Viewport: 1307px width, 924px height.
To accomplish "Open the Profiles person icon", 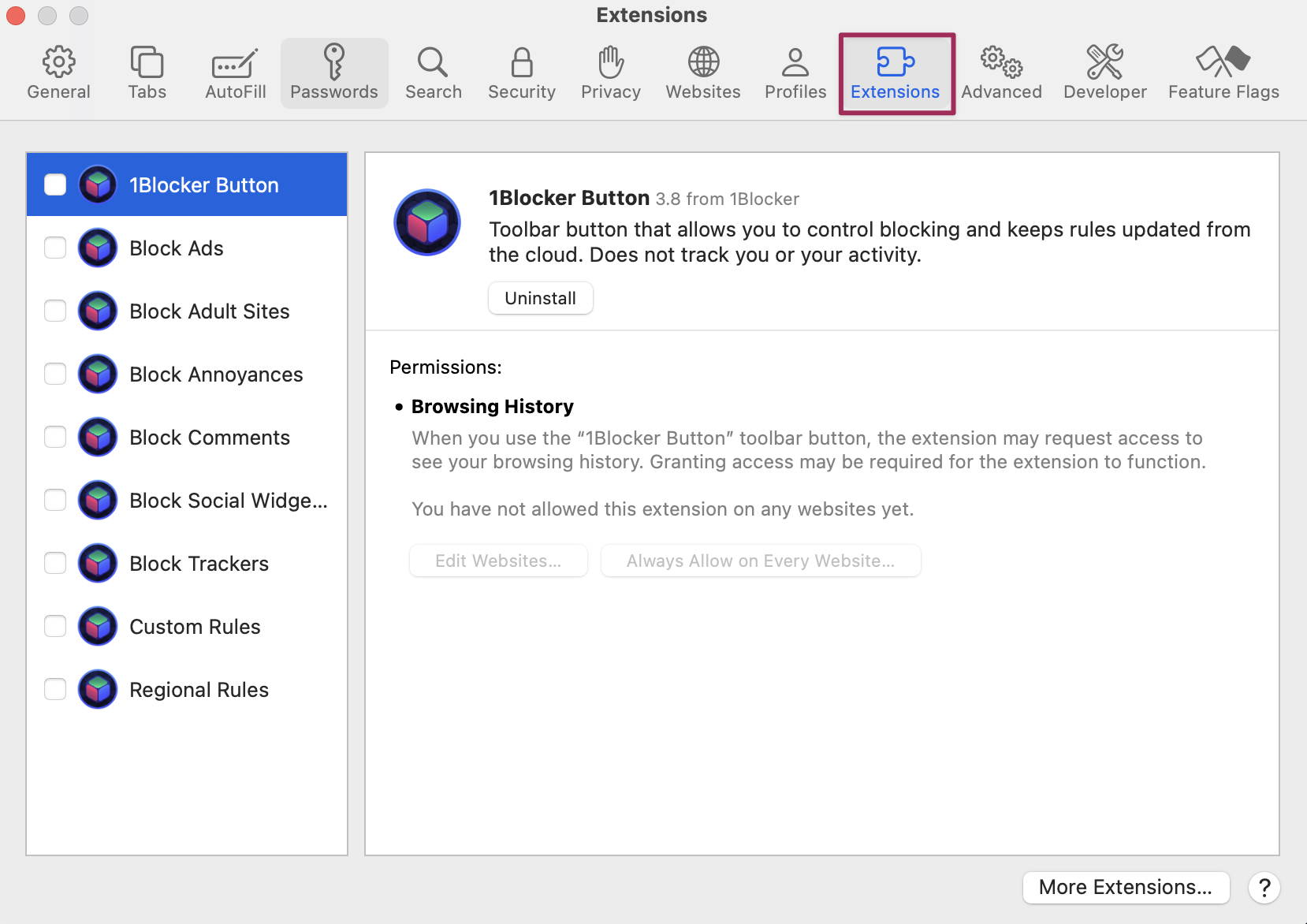I will pos(795,62).
